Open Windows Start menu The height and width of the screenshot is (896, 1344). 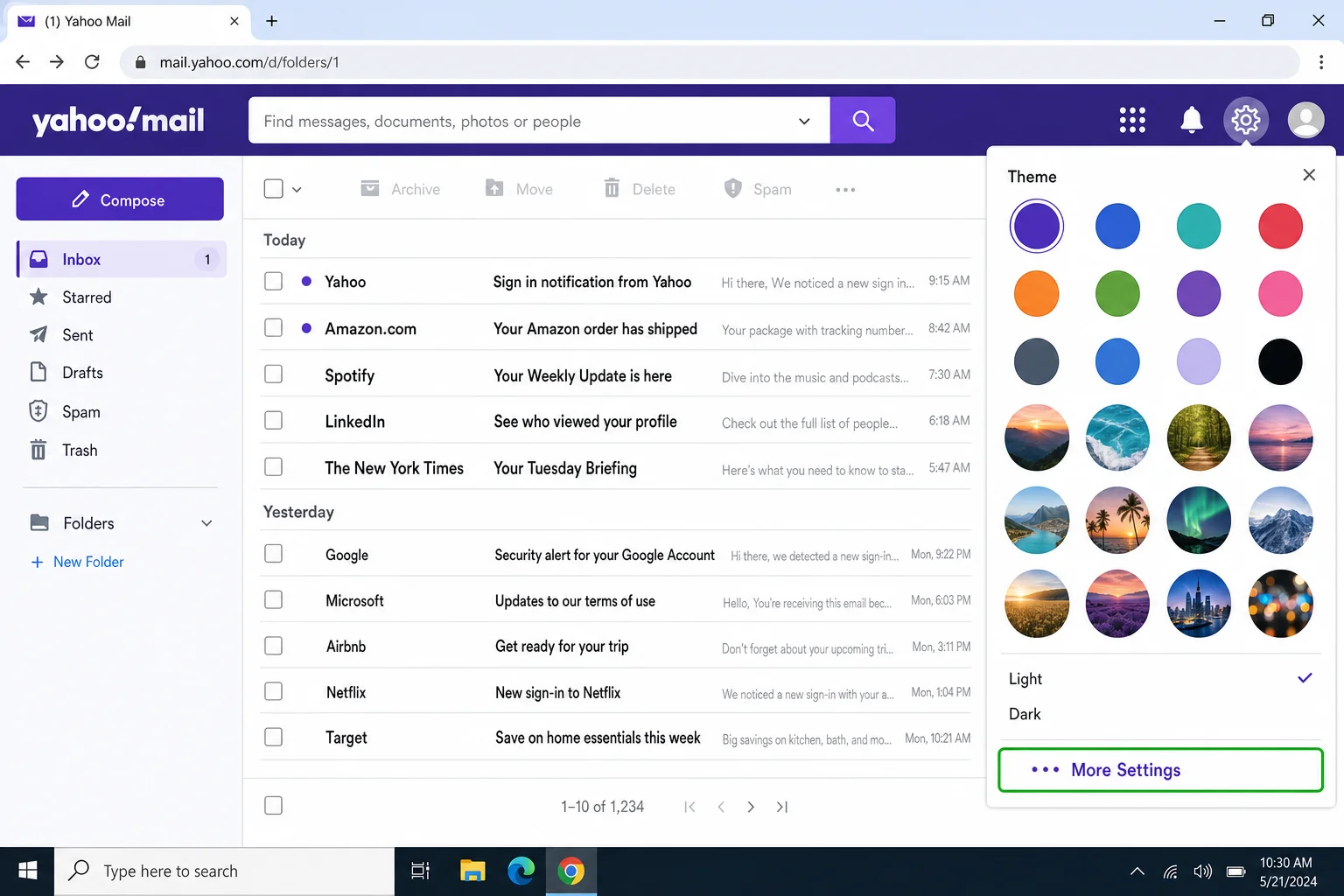27,871
